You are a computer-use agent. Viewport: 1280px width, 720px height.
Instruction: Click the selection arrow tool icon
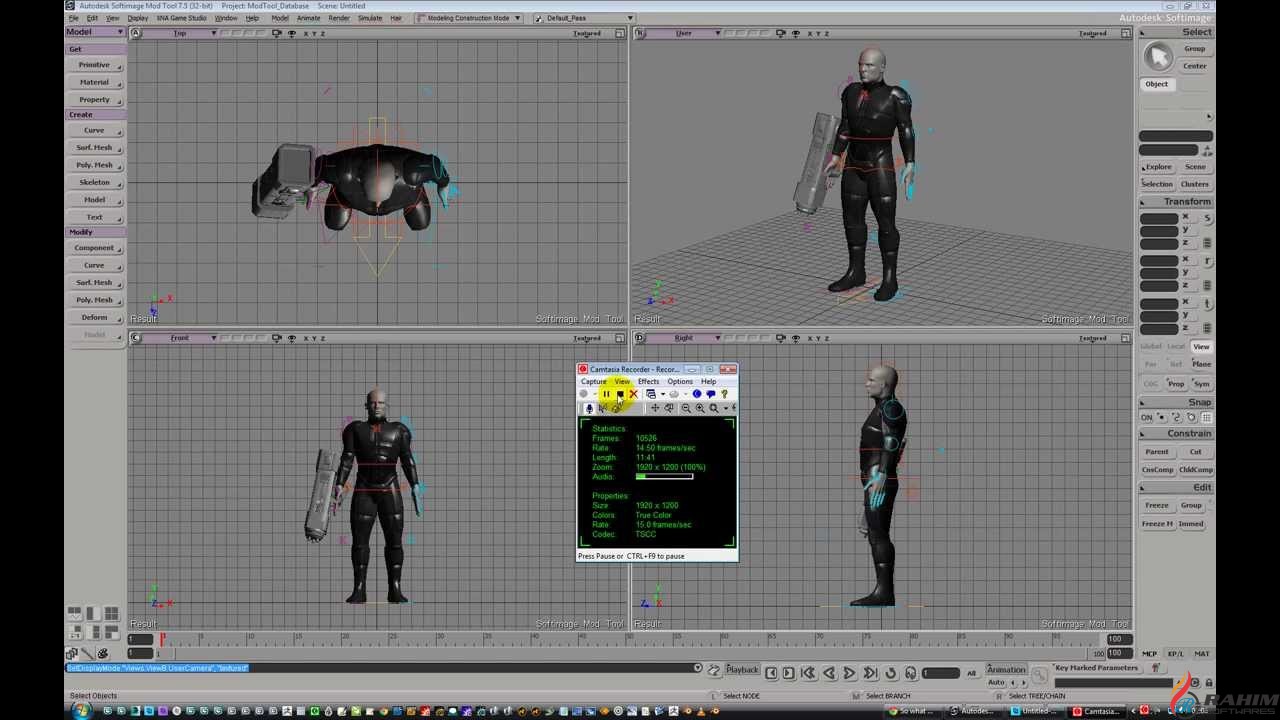click(x=1158, y=57)
